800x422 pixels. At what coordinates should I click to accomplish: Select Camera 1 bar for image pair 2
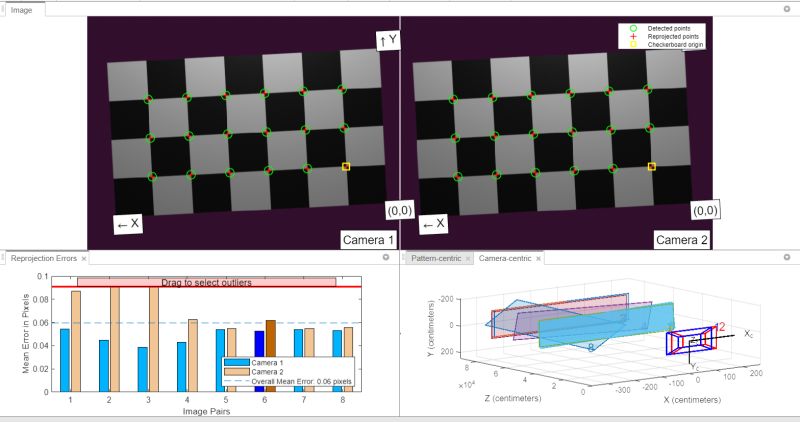click(104, 366)
